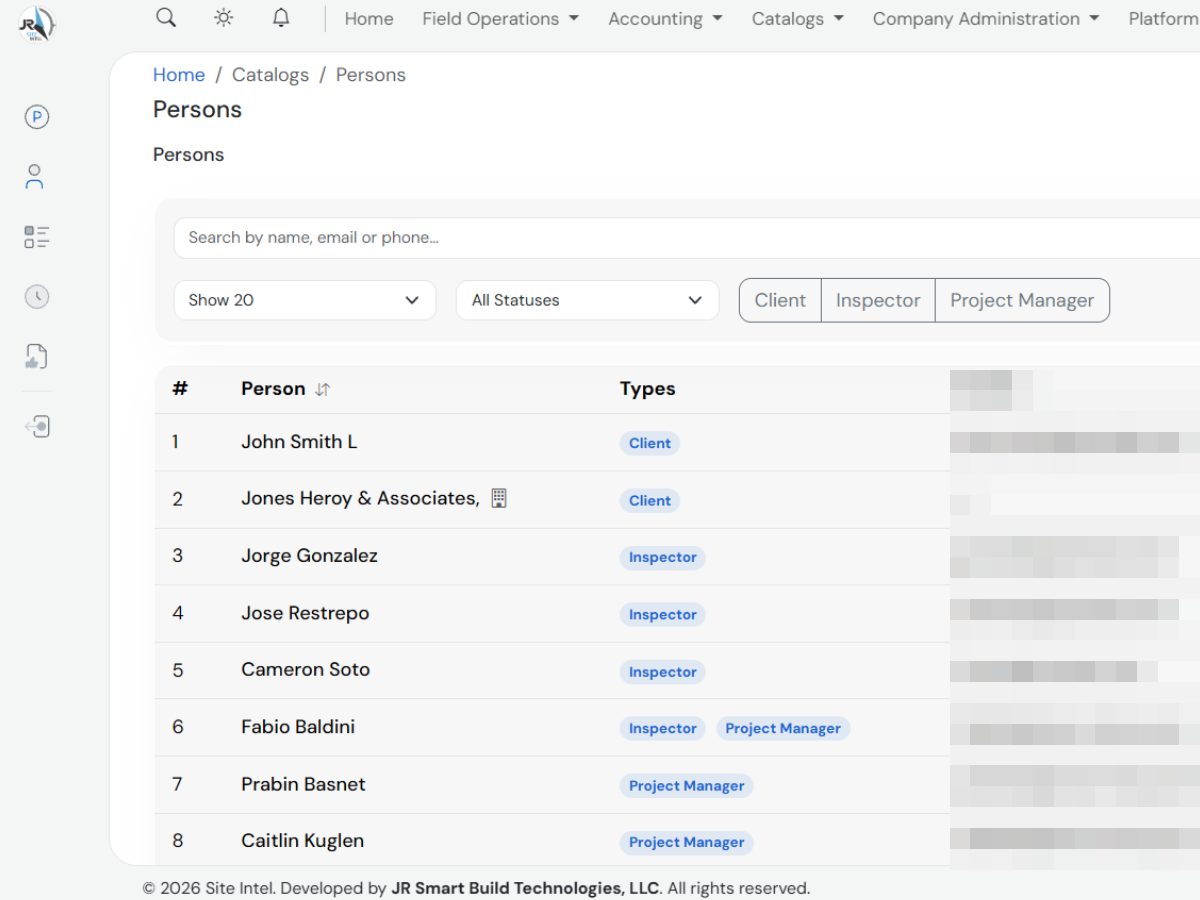This screenshot has width=1200, height=900.
Task: Expand the Accounting menu
Action: [x=665, y=19]
